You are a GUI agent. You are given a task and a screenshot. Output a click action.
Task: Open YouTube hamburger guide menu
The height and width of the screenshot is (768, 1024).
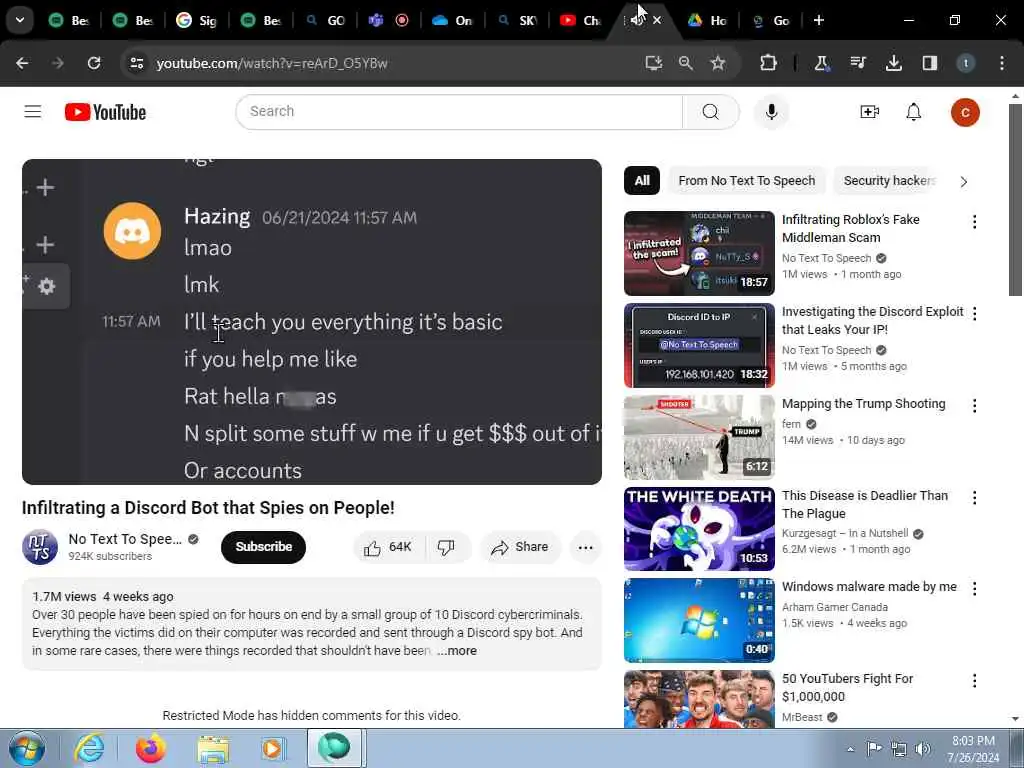(x=33, y=112)
